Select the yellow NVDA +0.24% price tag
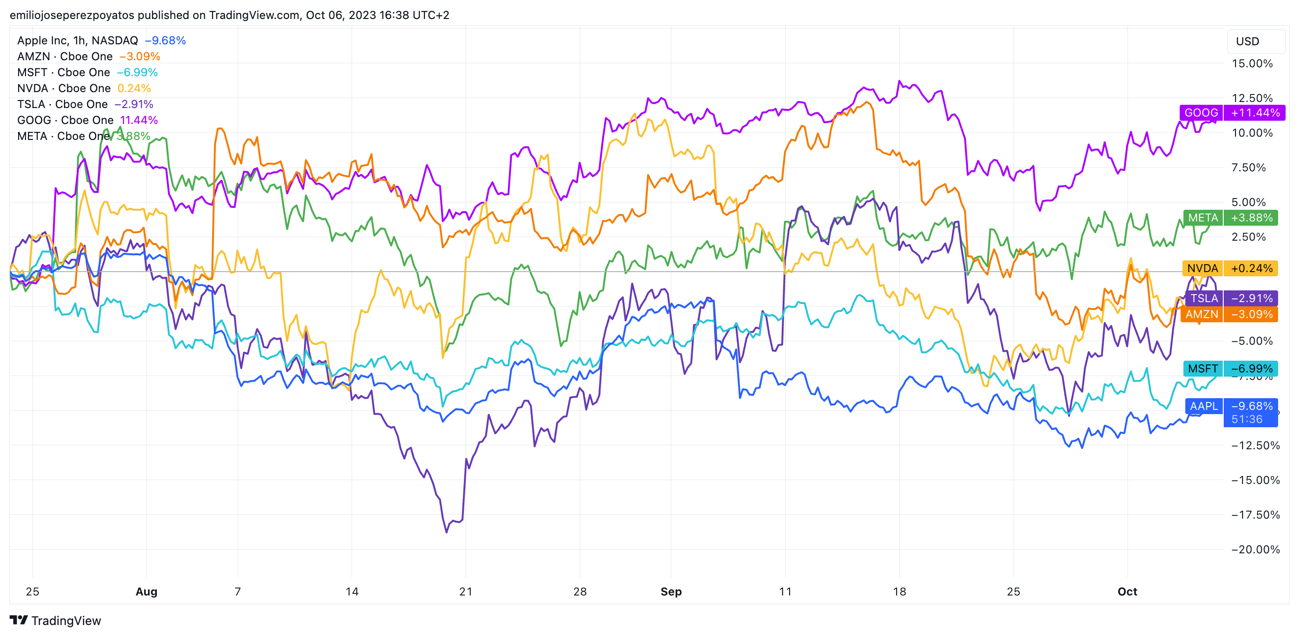 (x=1229, y=268)
